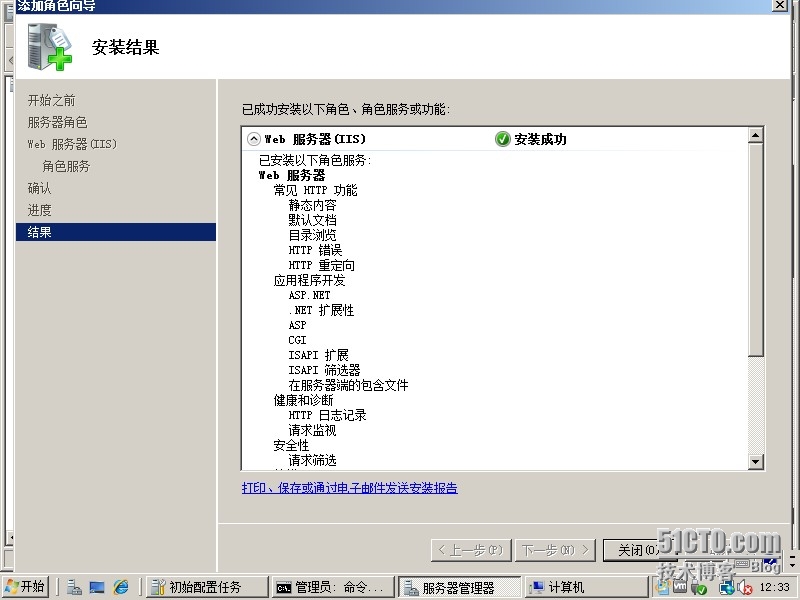
Task: Click the 应用程序开发 heading
Action: click(x=309, y=280)
